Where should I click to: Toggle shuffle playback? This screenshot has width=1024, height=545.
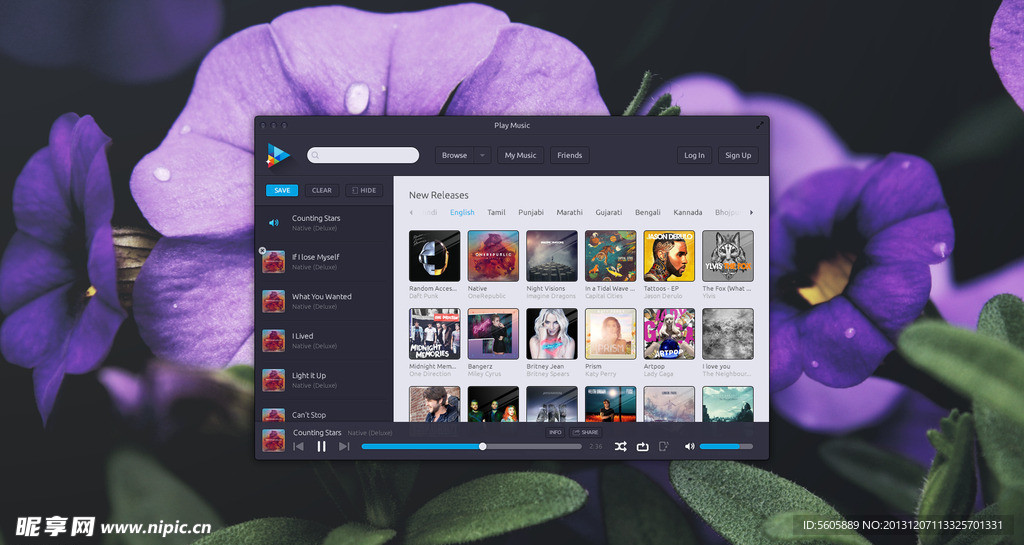point(620,446)
